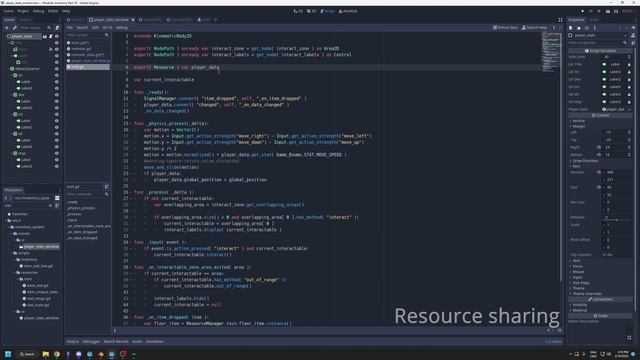Toggle visibility of VBoxContainer node
The width and height of the screenshot is (640, 360).
tap(57, 69)
